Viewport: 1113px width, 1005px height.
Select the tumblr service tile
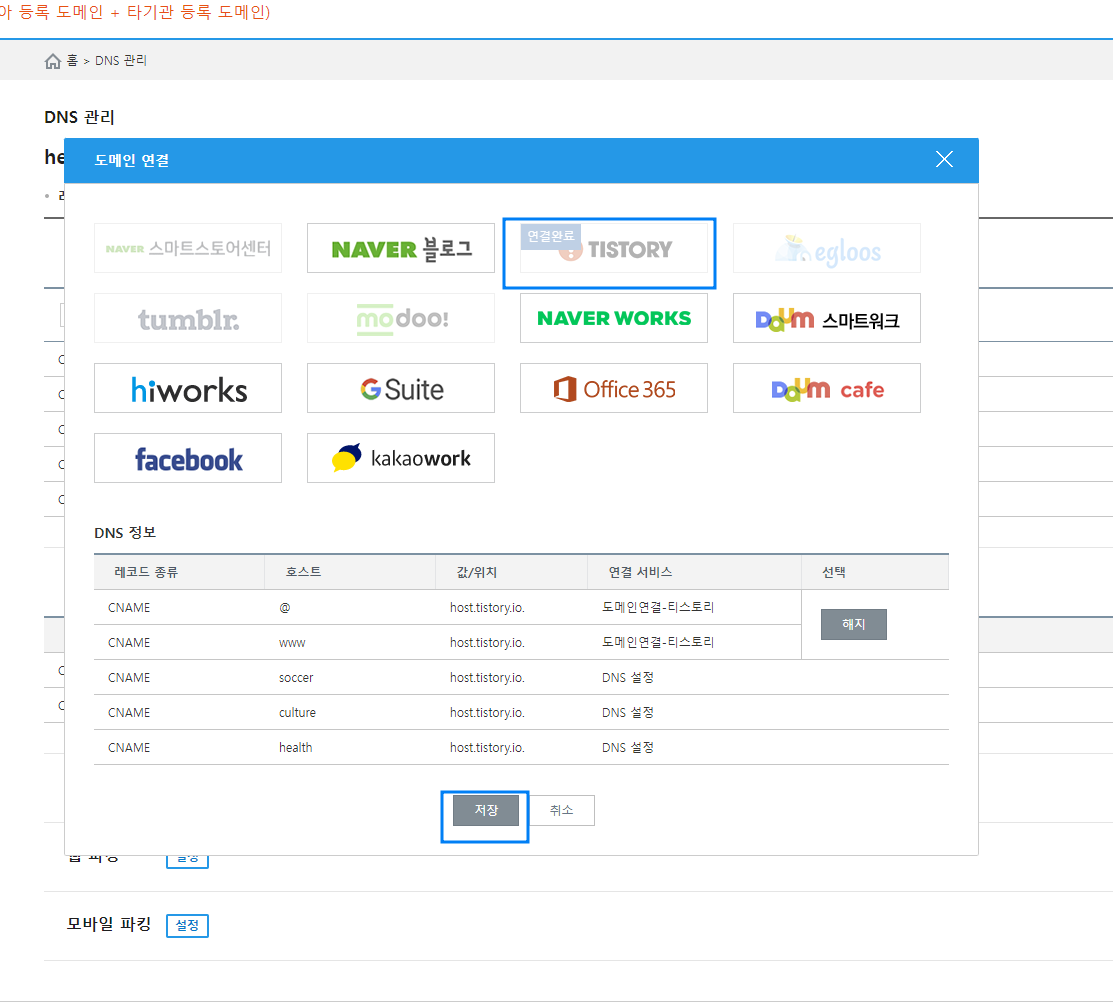[187, 319]
